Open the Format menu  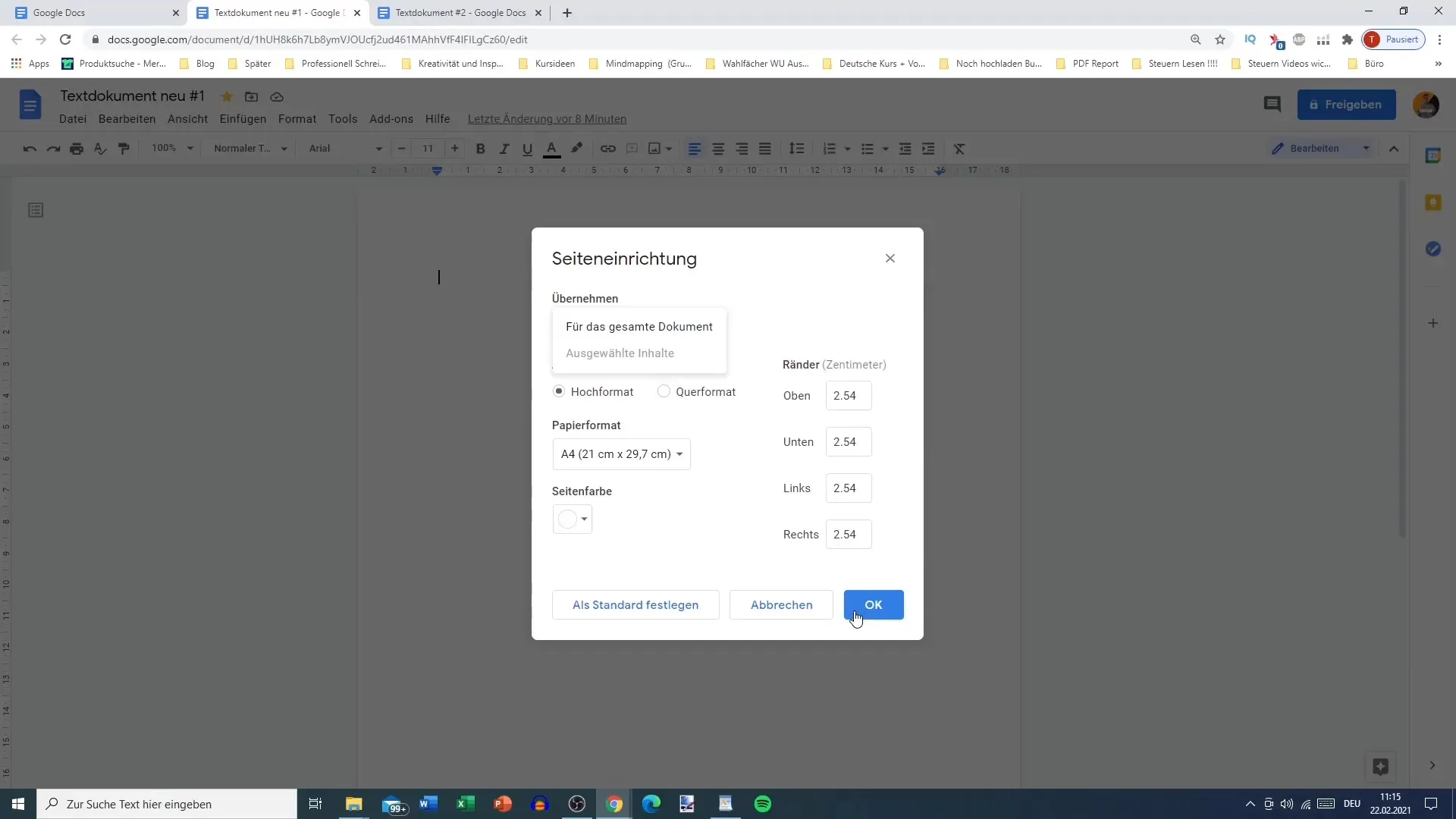pyautogui.click(x=297, y=118)
